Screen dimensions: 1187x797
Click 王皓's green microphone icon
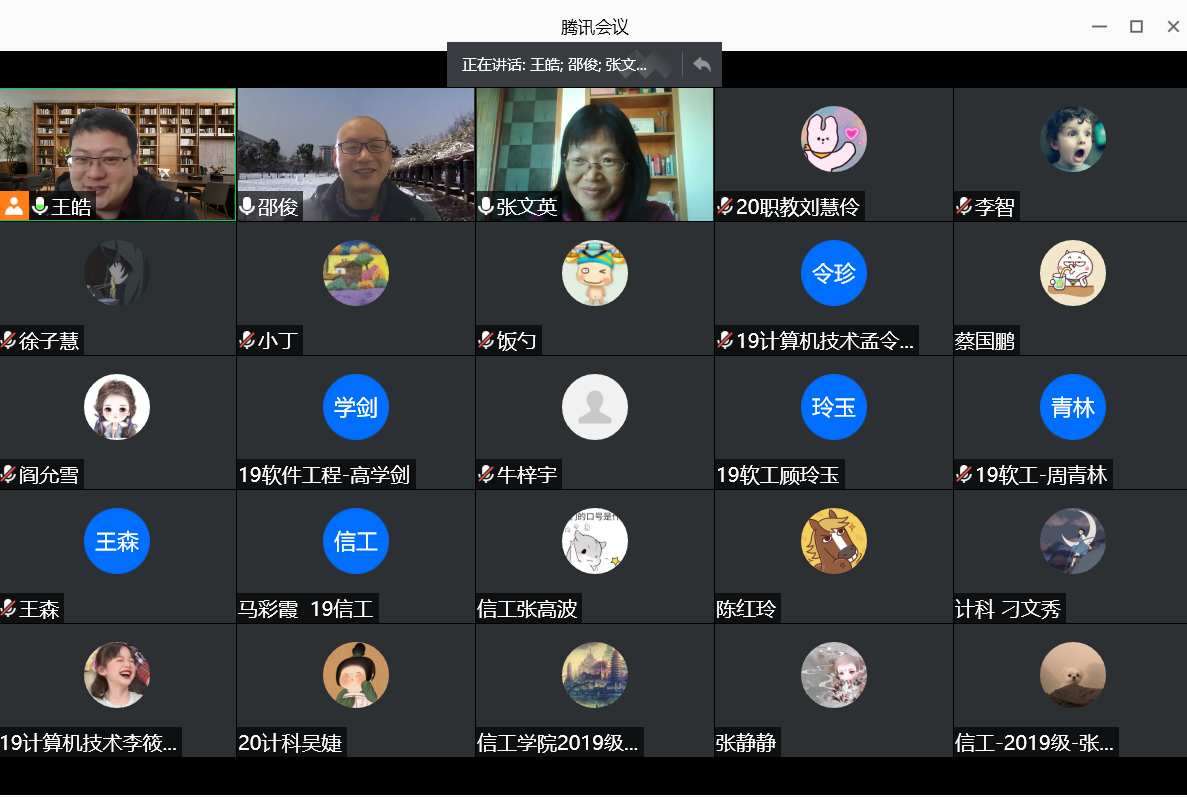click(40, 207)
